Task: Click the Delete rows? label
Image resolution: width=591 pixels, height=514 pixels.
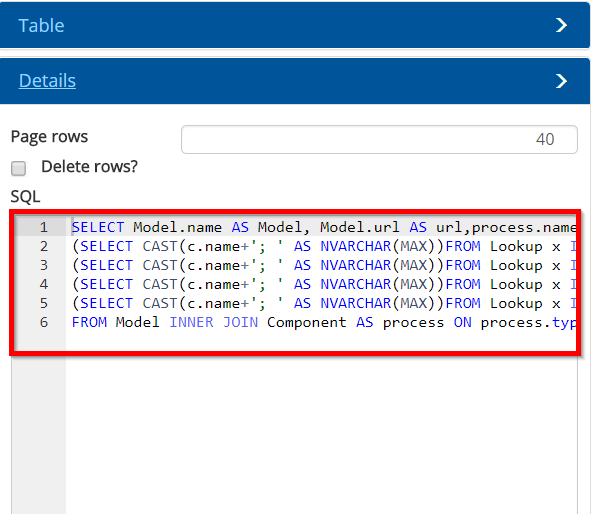Action: 89,167
